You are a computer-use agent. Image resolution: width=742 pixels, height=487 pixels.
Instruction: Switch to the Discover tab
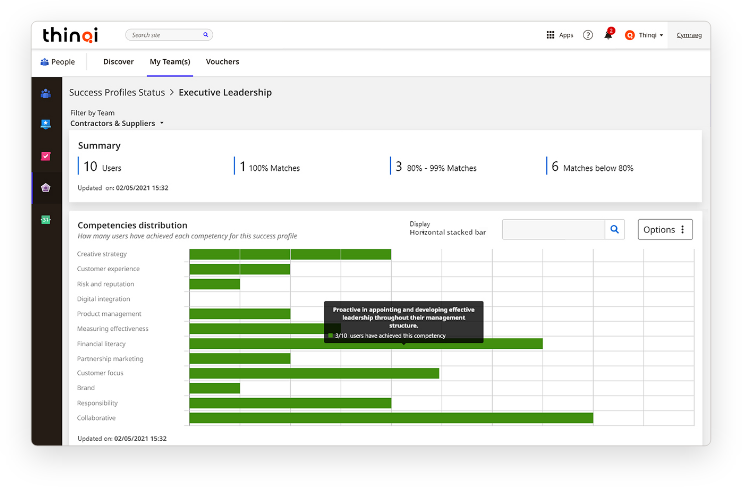118,62
